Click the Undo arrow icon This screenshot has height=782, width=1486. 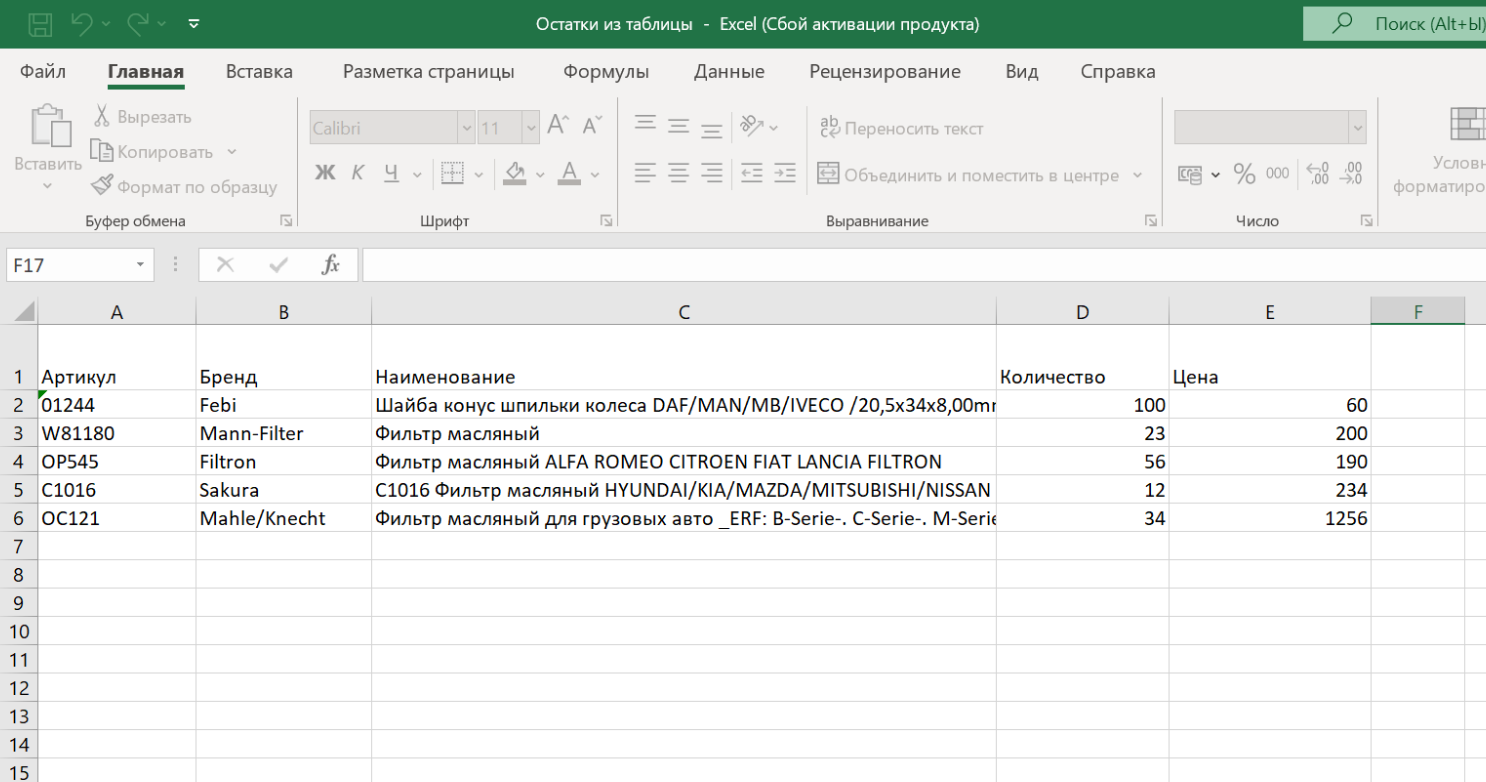tap(82, 24)
